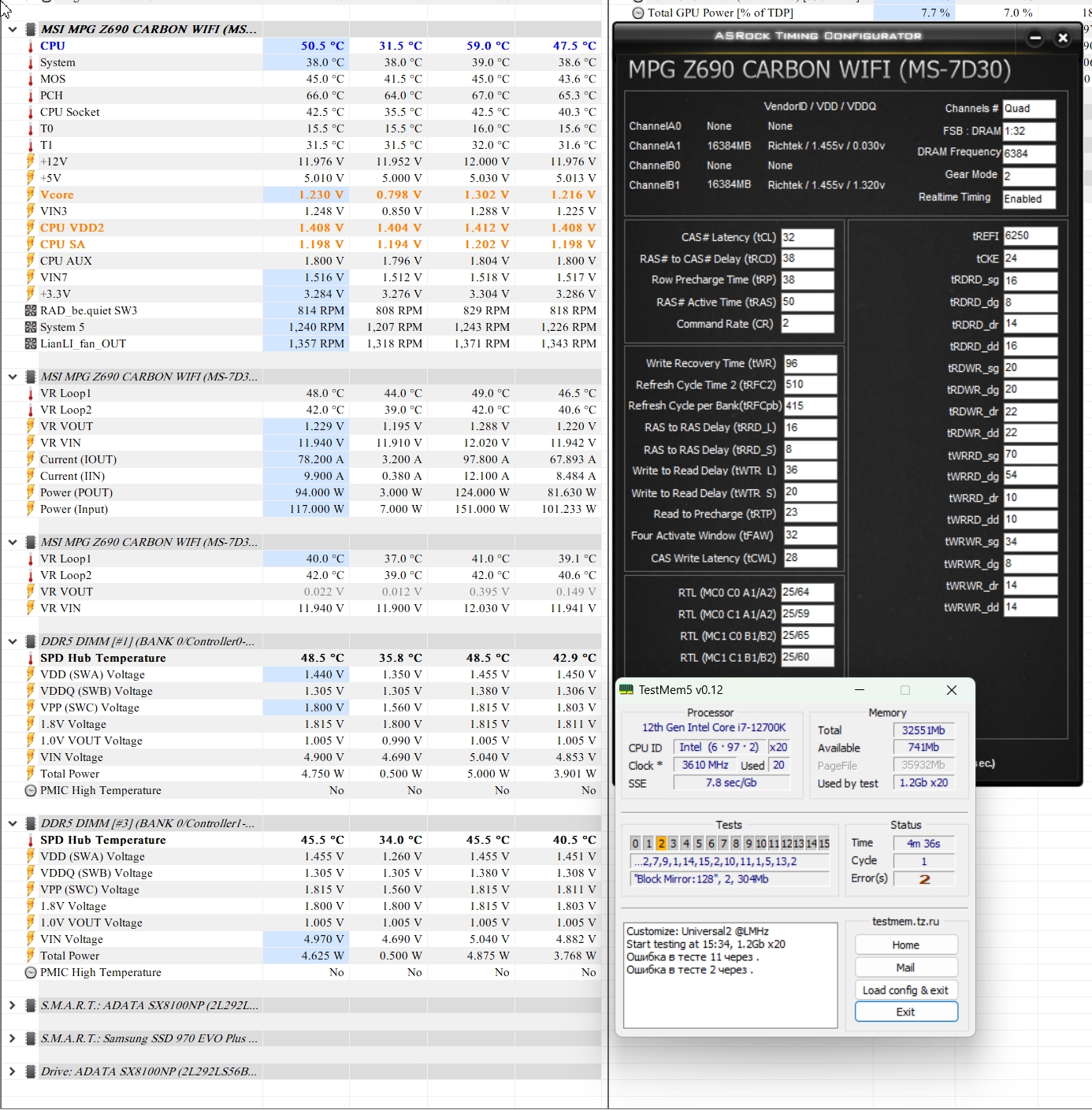Image resolution: width=1092 pixels, height=1110 pixels.
Task: Select the Command Rate (CR) field
Action: pyautogui.click(x=808, y=324)
